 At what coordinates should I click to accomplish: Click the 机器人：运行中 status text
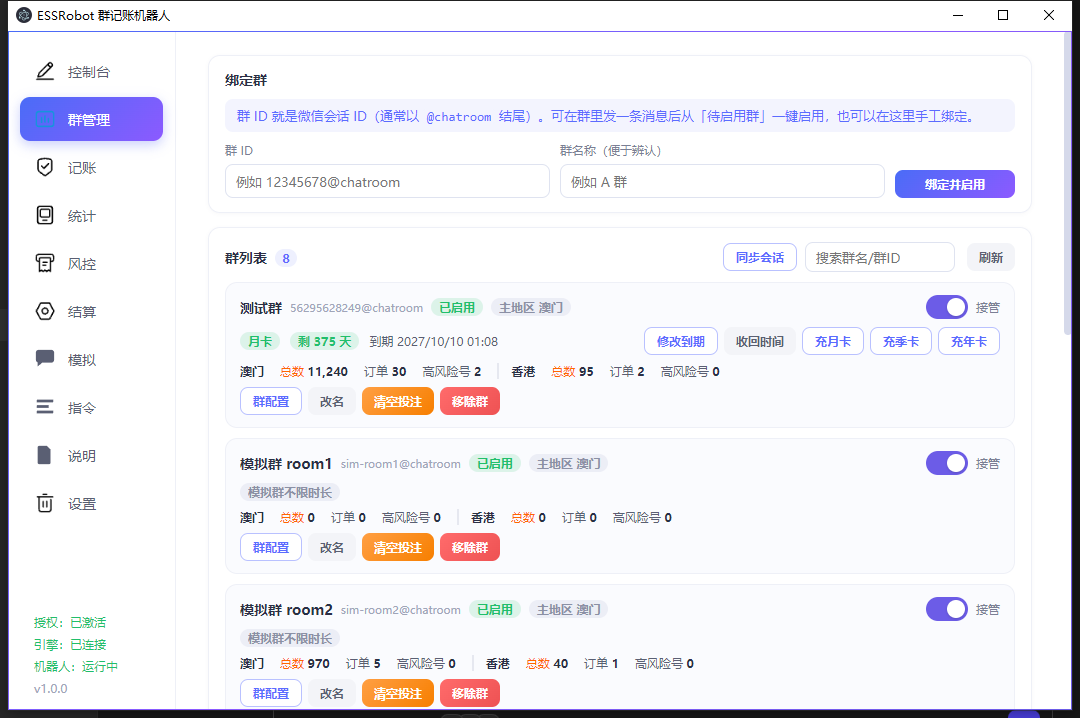click(76, 666)
